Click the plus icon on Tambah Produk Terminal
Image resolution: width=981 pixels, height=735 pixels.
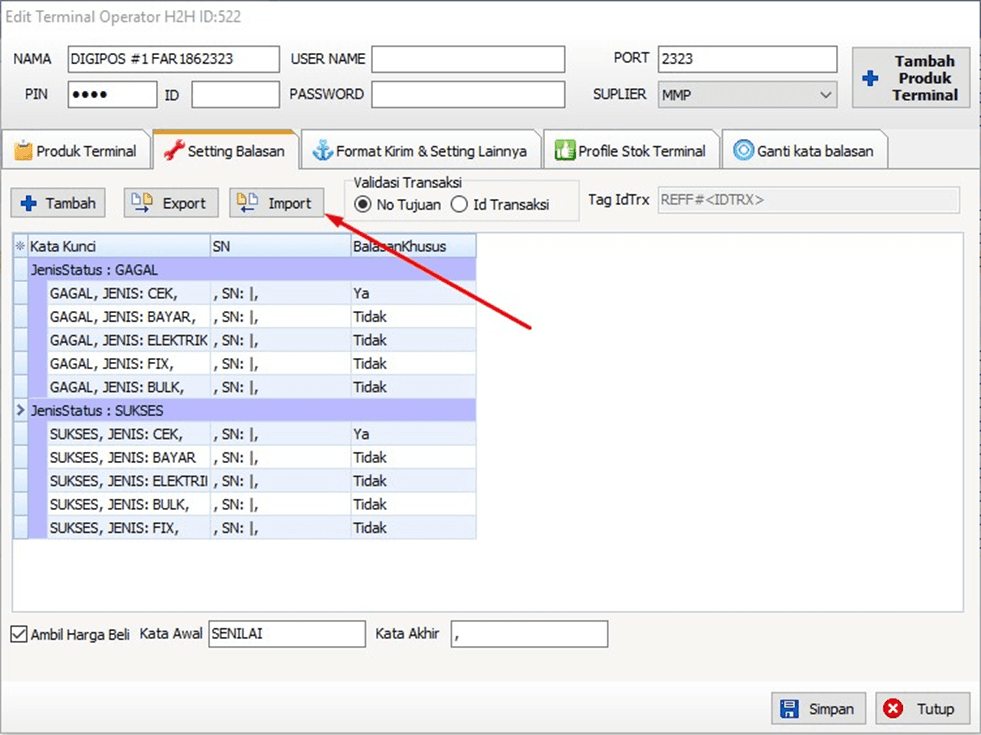[x=870, y=78]
